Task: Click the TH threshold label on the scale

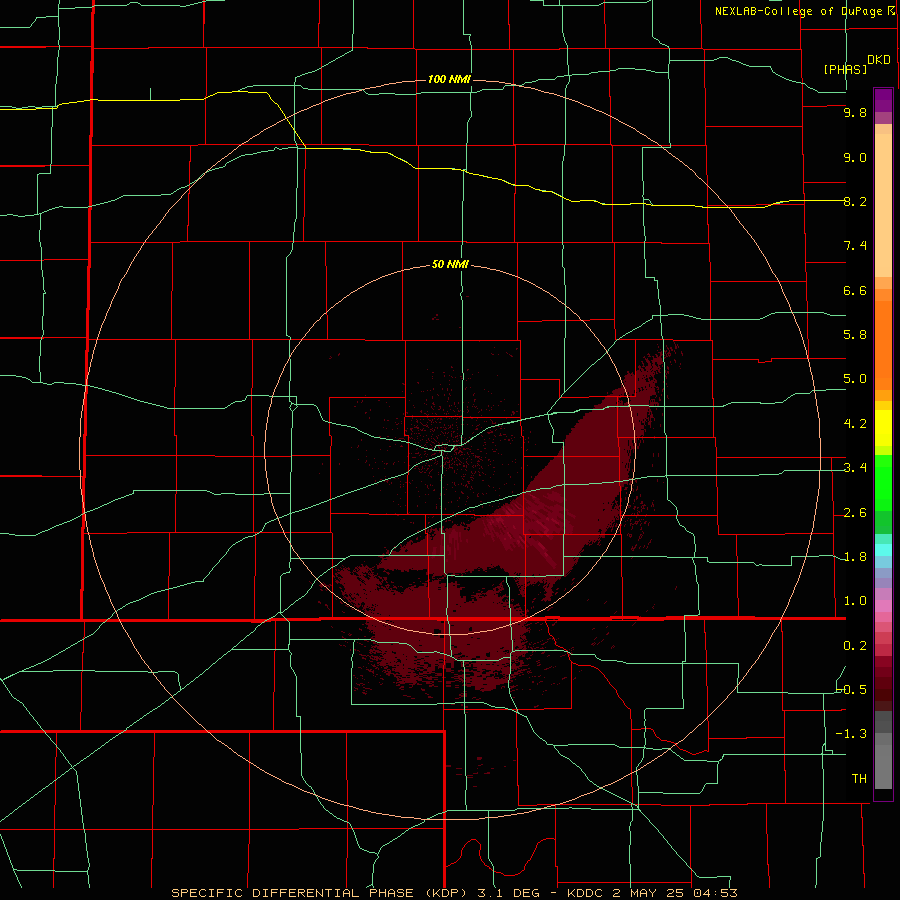Action: point(859,778)
